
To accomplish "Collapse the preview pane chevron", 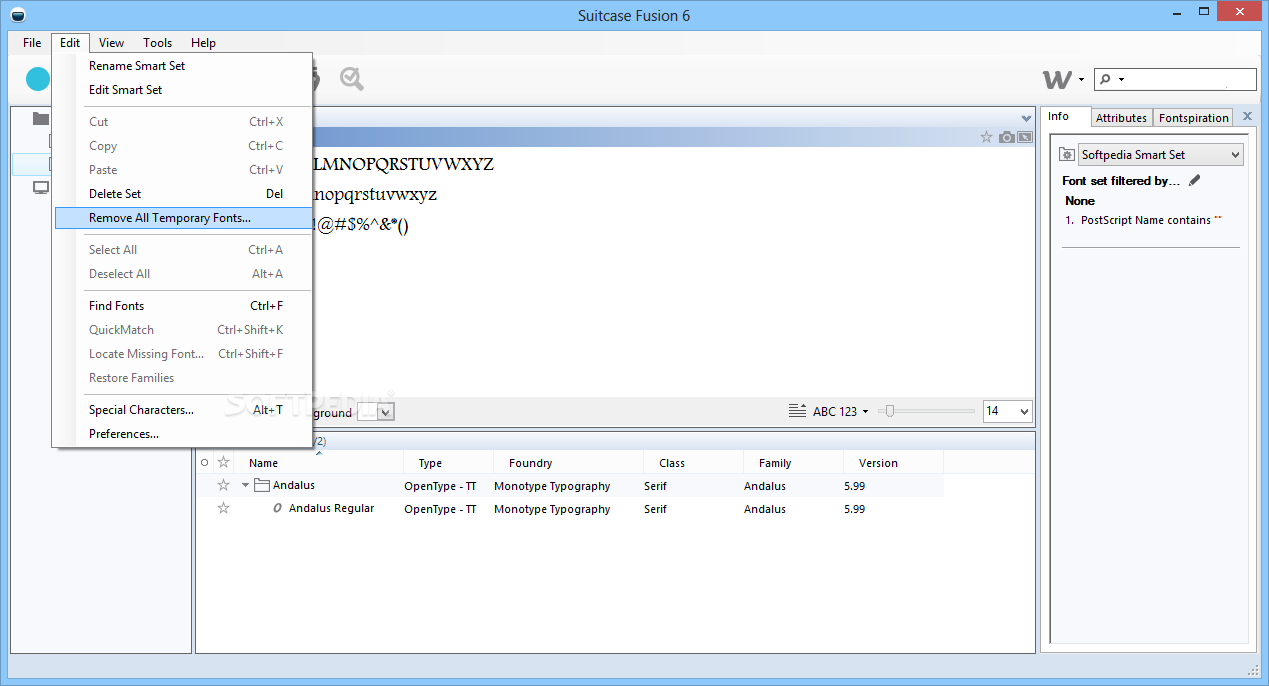I will 1026,118.
